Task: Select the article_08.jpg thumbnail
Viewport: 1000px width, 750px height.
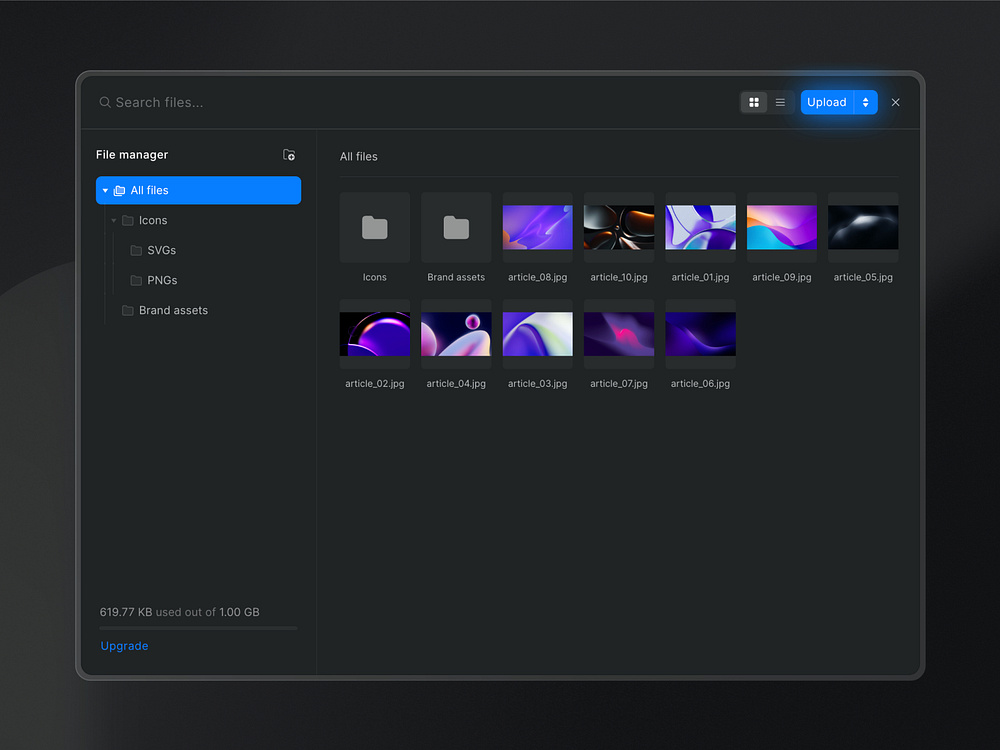Action: pyautogui.click(x=538, y=228)
